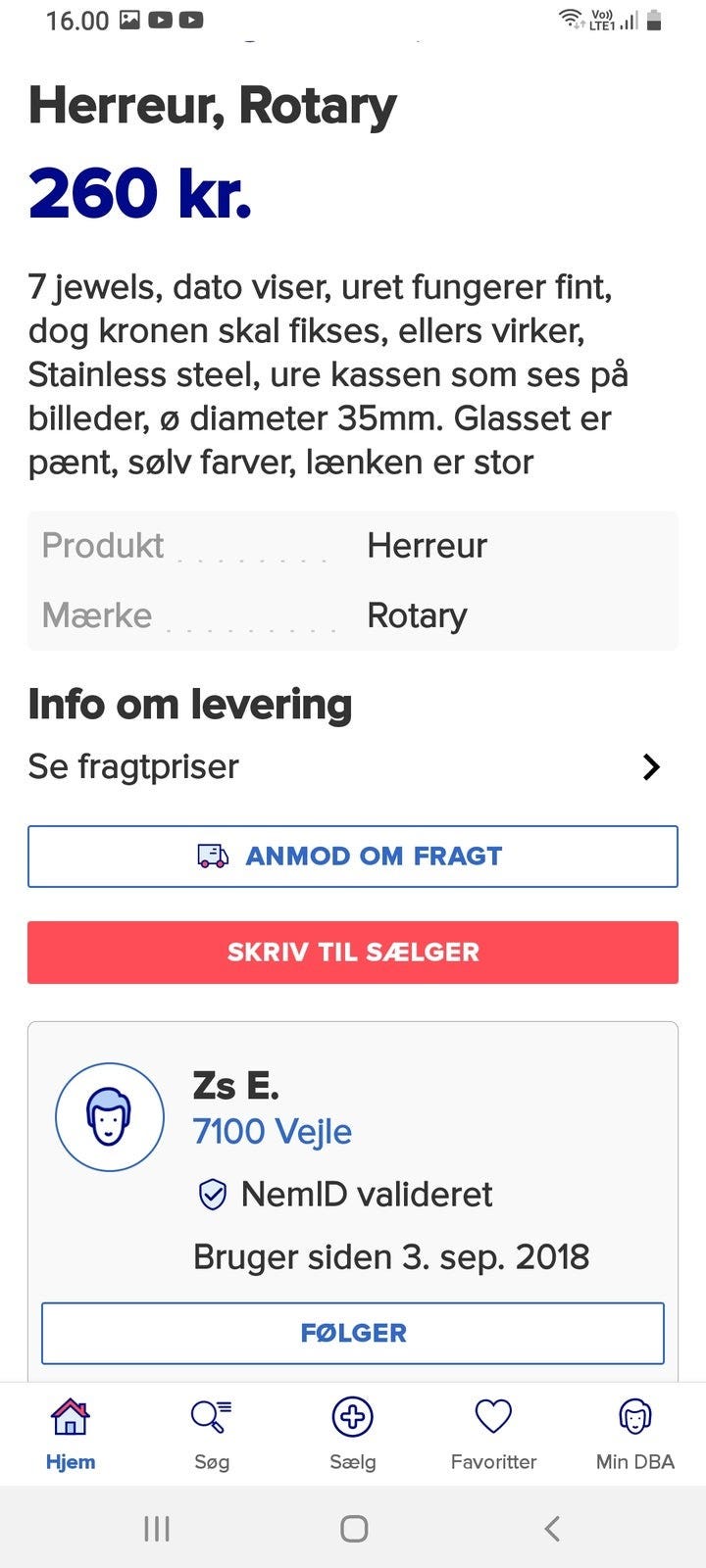Screen dimensions: 706x1568
Task: Open Søg magnifier icon
Action: point(211,1417)
